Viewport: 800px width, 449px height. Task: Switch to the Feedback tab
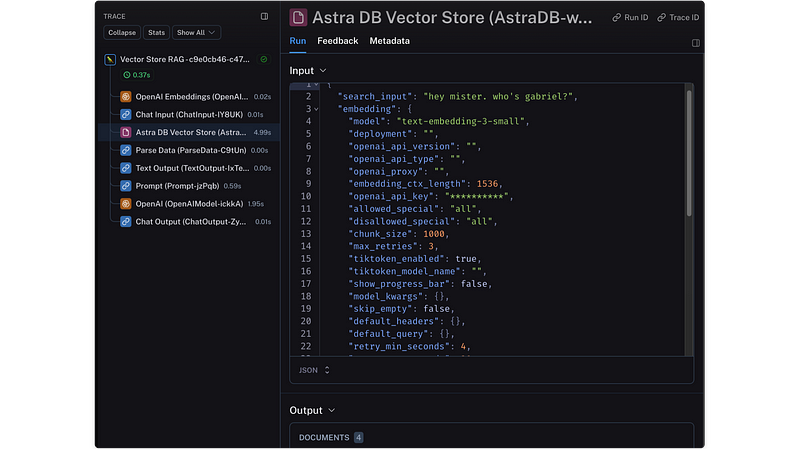[x=337, y=42]
